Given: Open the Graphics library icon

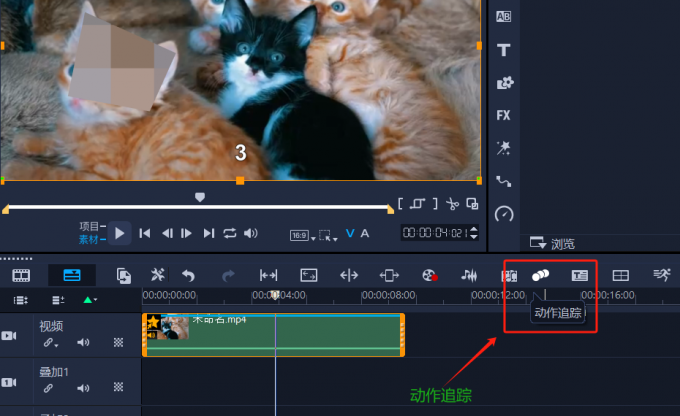Looking at the screenshot, I should (x=504, y=82).
